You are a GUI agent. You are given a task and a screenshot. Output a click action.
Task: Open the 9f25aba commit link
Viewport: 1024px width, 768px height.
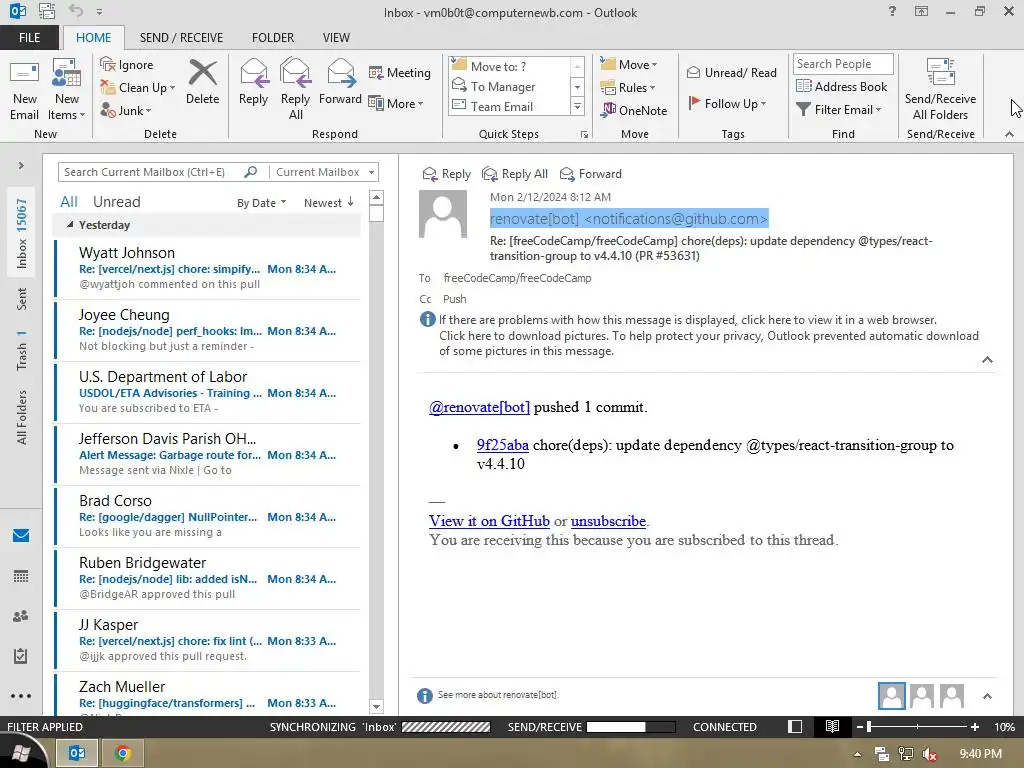click(x=503, y=445)
